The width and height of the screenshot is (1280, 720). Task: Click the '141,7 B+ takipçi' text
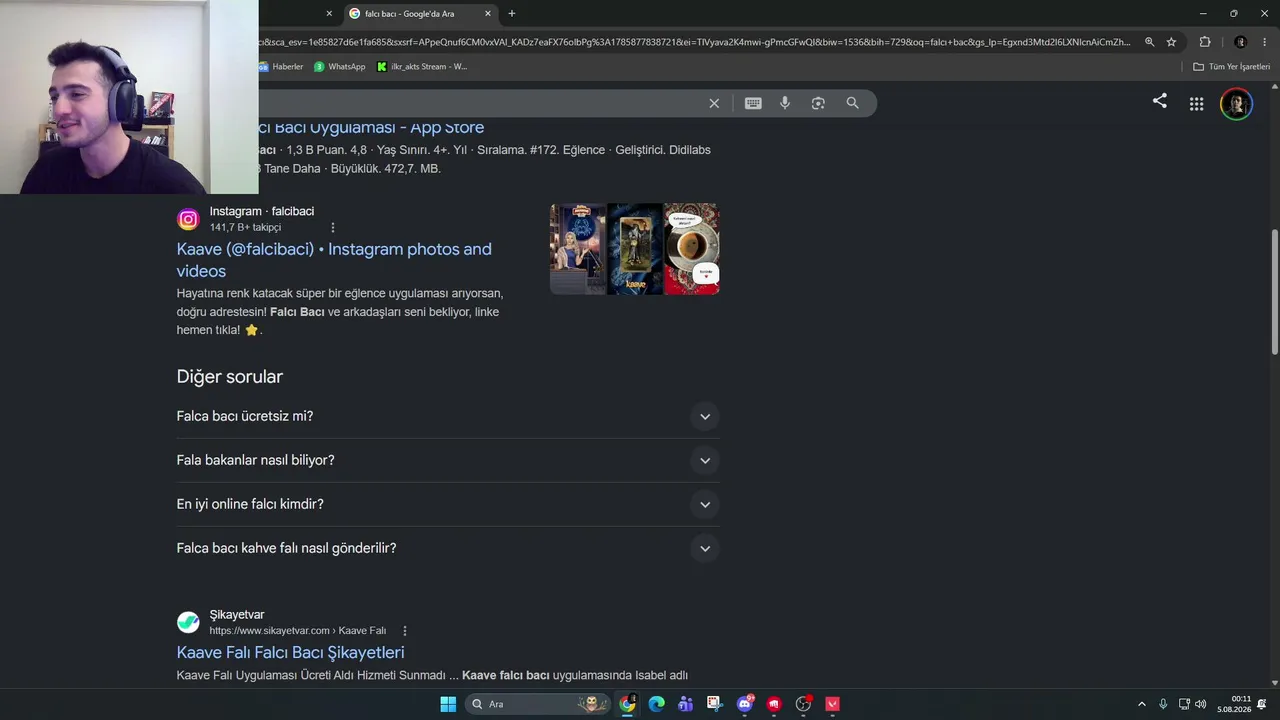(245, 227)
